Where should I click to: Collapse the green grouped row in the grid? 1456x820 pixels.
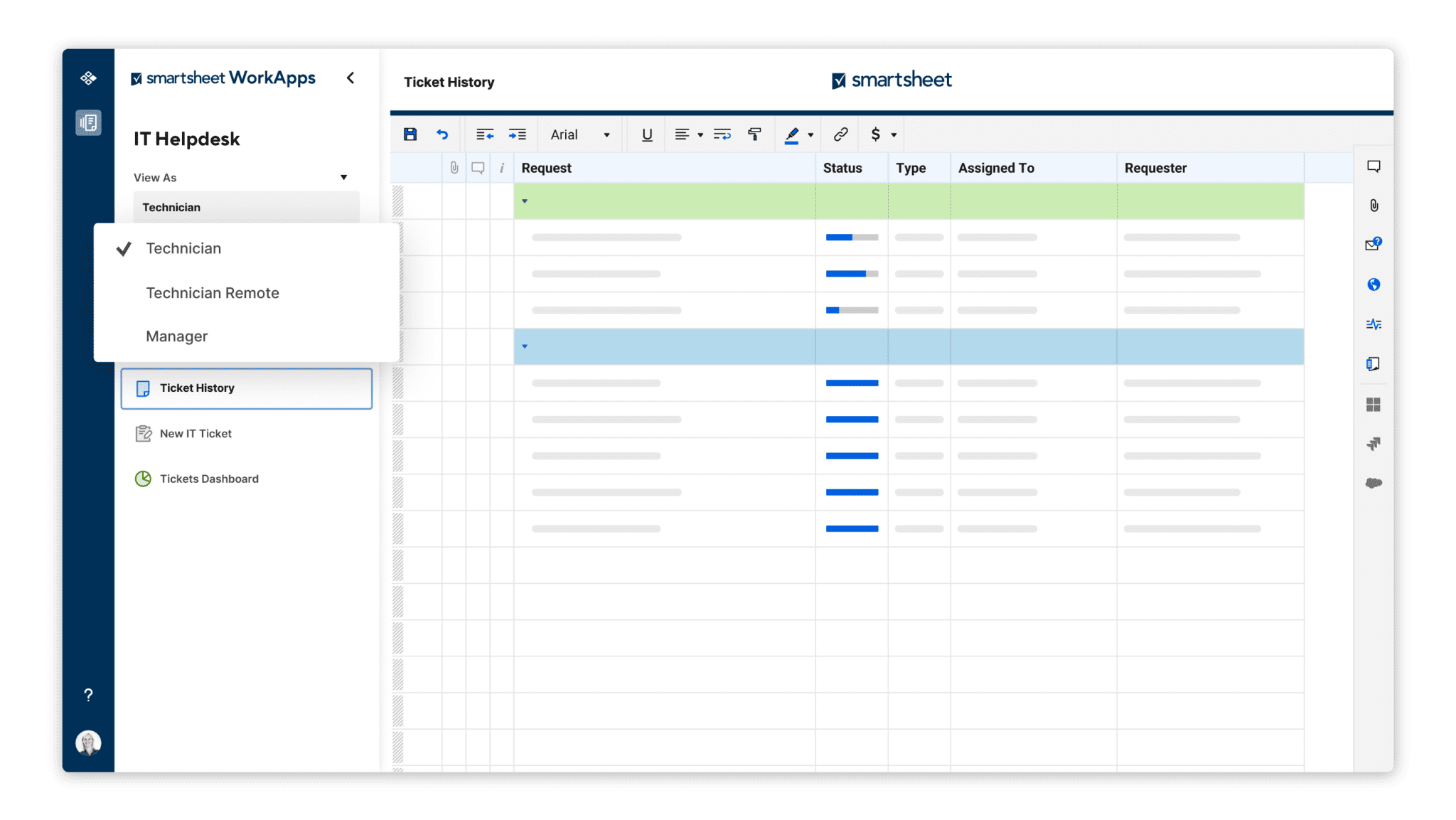525,201
